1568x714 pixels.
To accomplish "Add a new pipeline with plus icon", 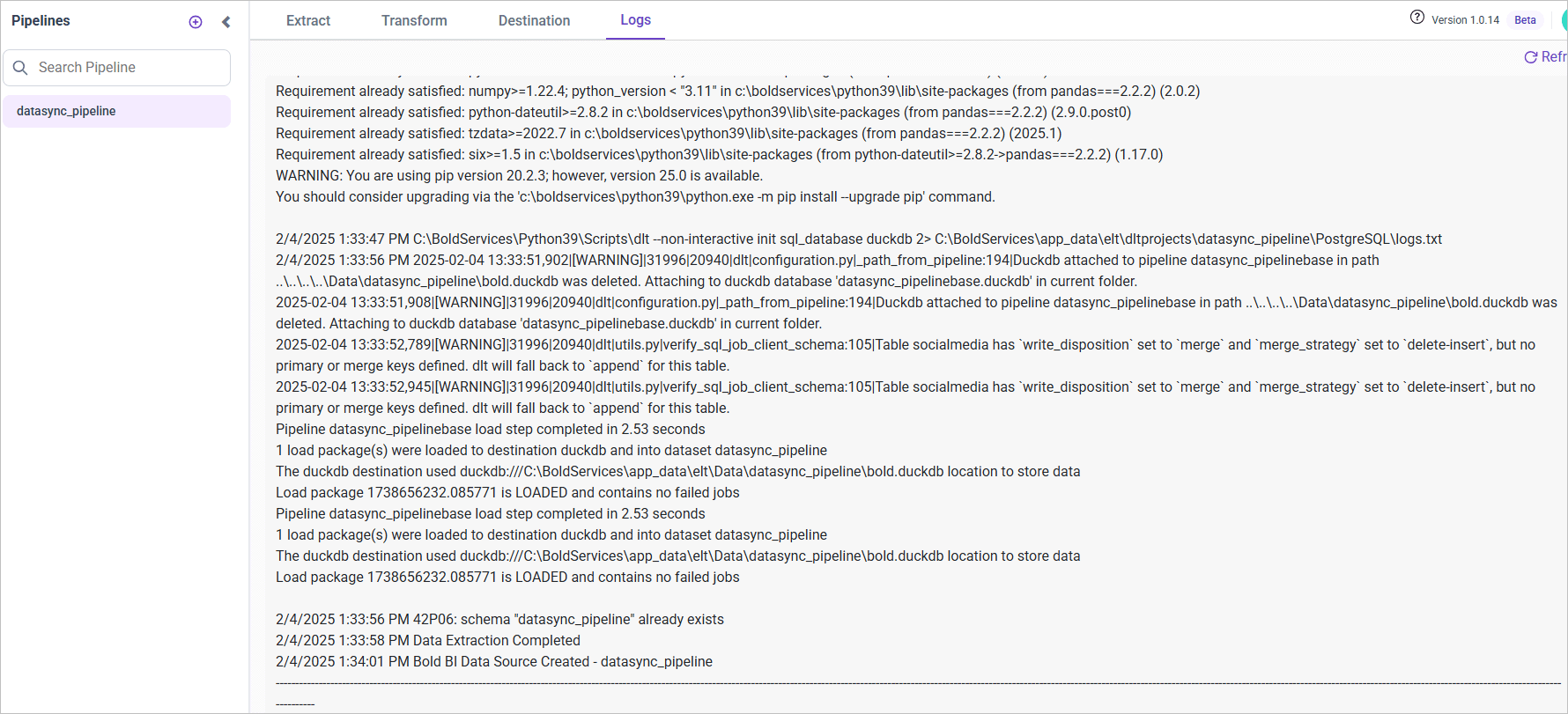I will coord(196,22).
